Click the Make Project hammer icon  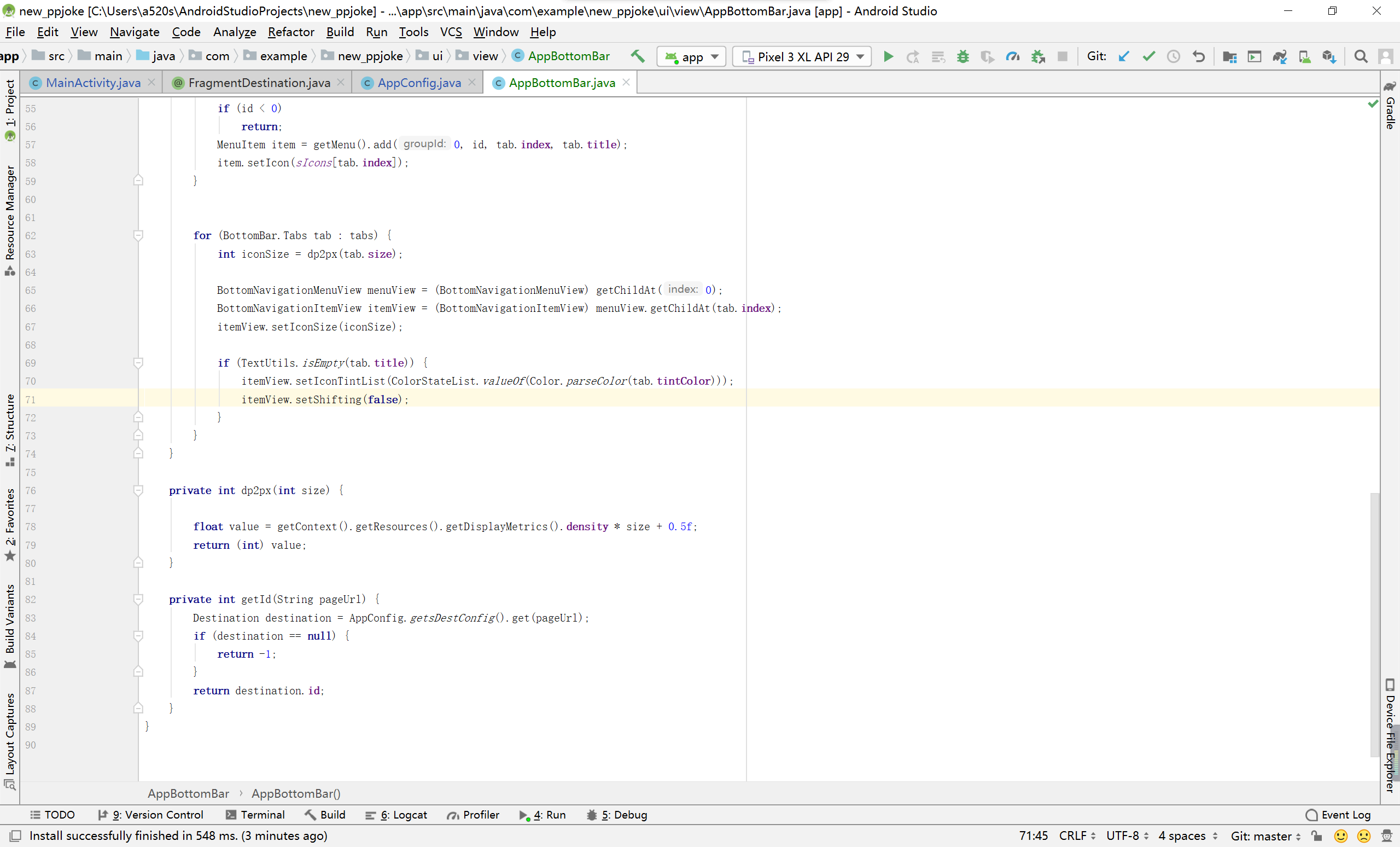click(638, 56)
